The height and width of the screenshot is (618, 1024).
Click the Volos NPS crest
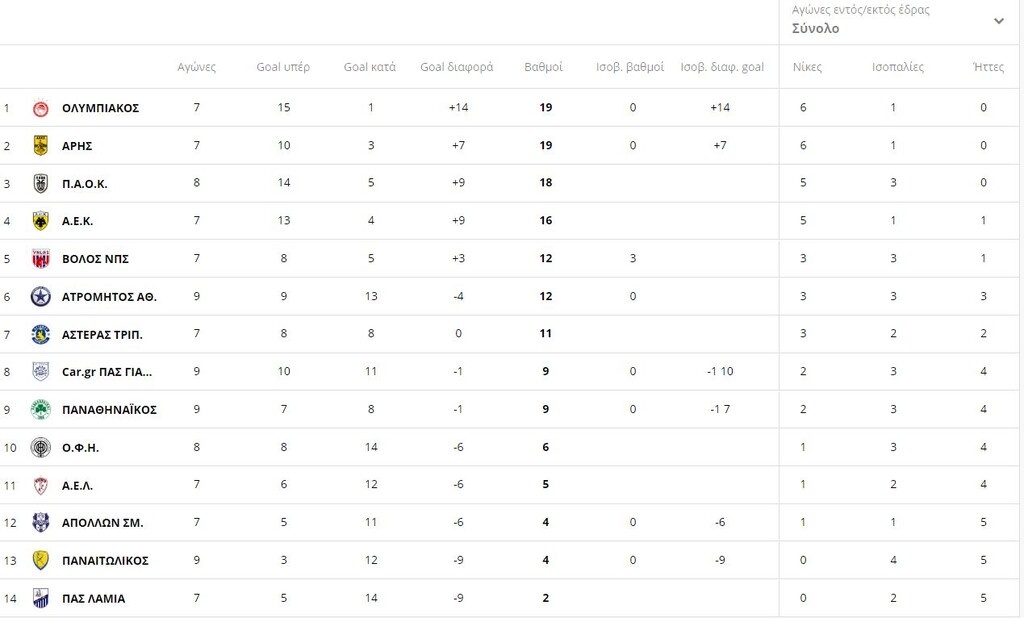41,259
